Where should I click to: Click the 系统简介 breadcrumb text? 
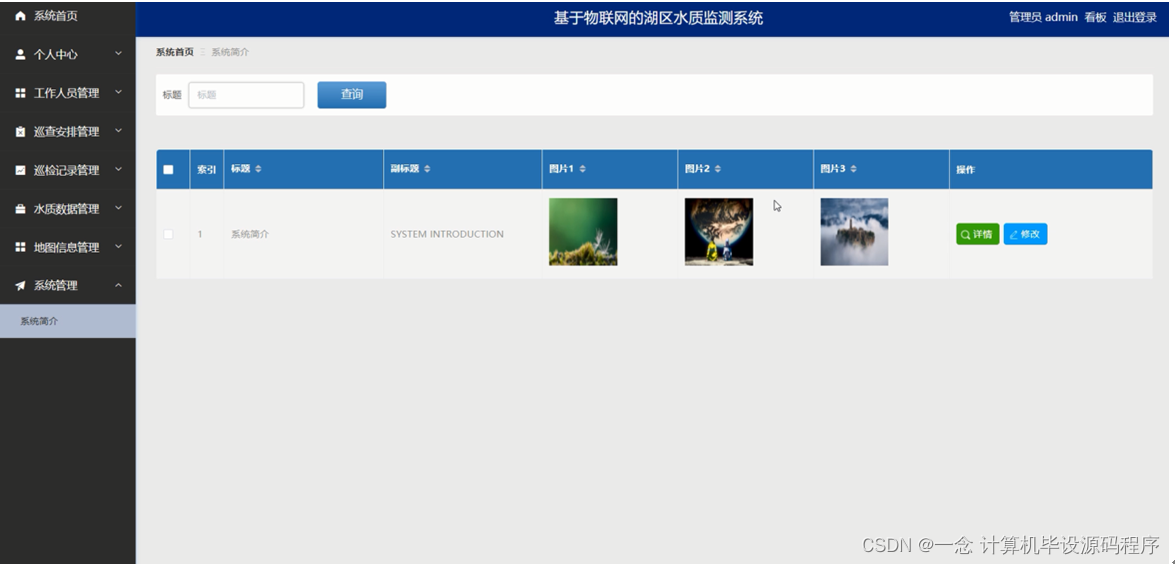[x=230, y=52]
